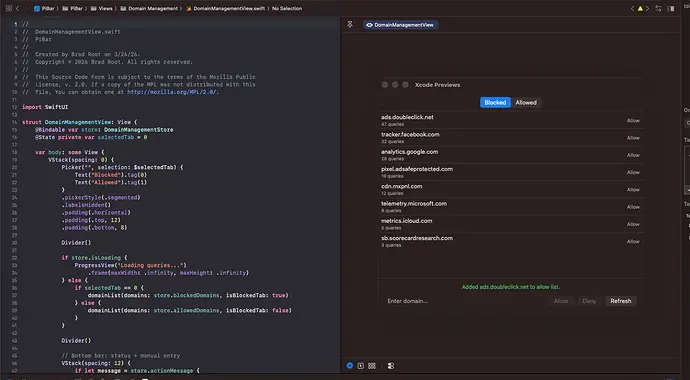Image resolution: width=690 pixels, height=380 pixels.
Task: Click the '.labelsHidden()' line
Action: [86, 205]
